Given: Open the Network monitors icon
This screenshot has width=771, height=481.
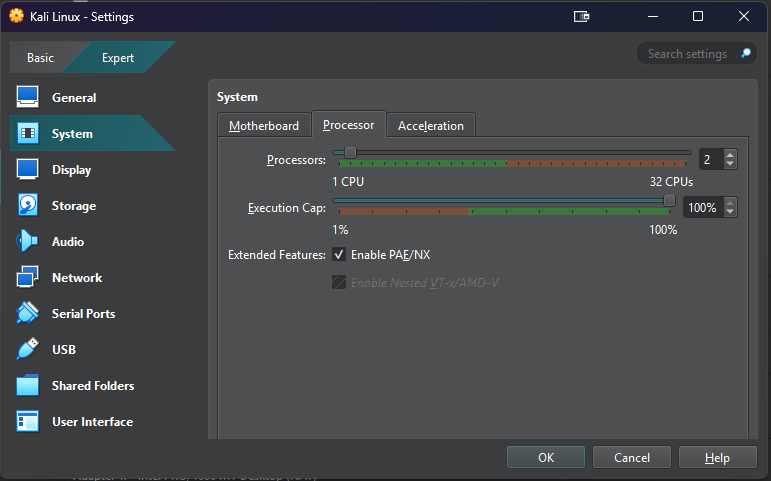Looking at the screenshot, I should click(28, 277).
